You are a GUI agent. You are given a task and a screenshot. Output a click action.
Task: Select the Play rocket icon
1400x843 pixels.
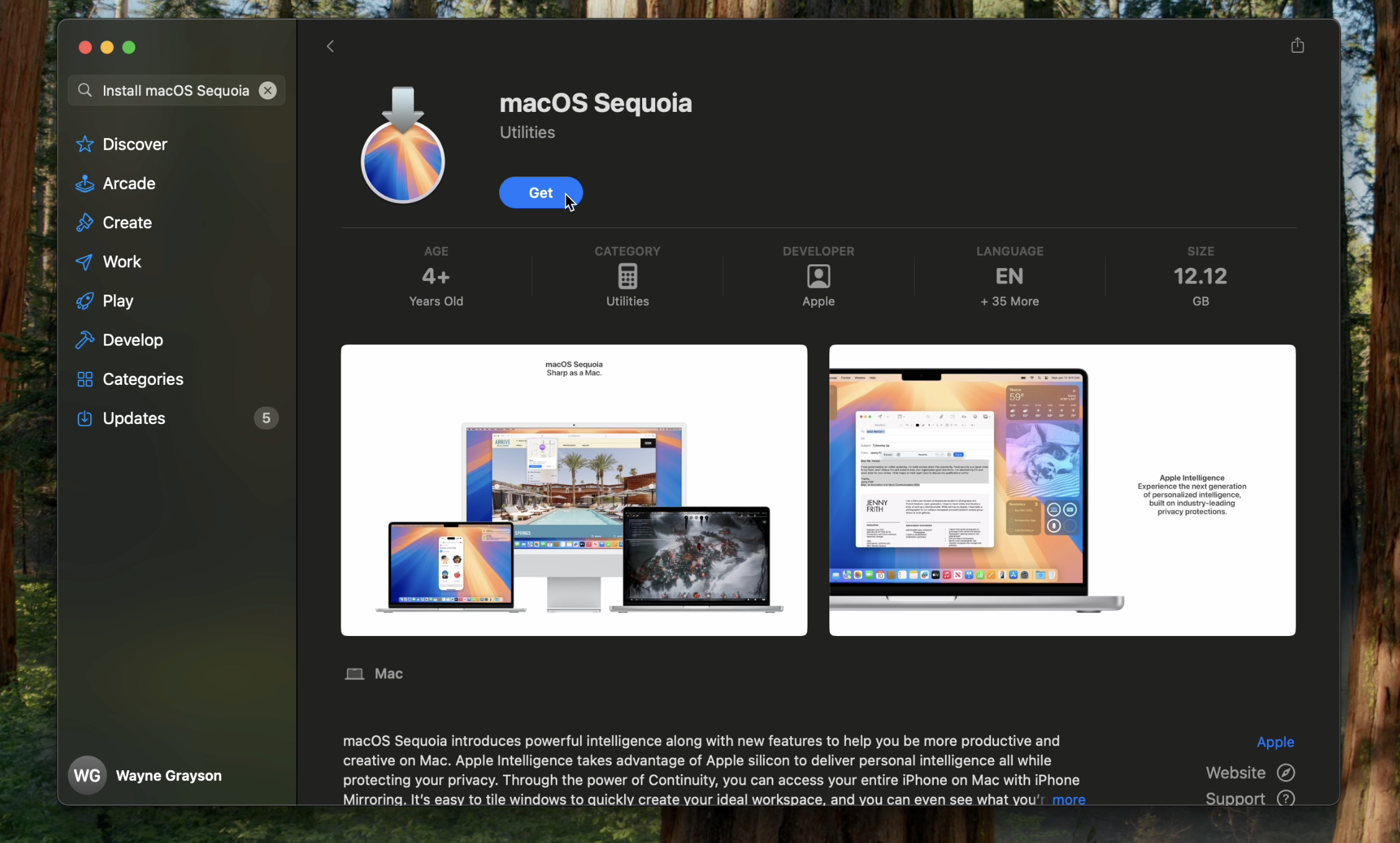point(85,301)
